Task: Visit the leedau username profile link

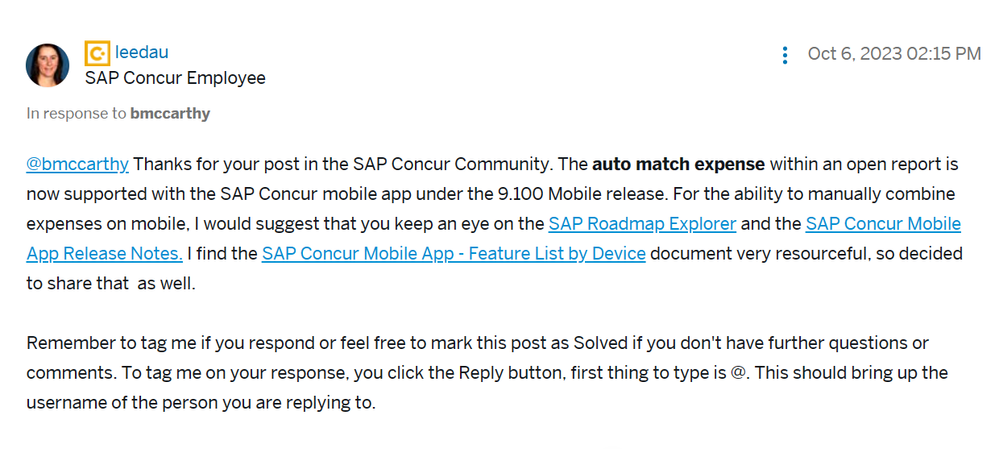Action: pyautogui.click(x=141, y=53)
